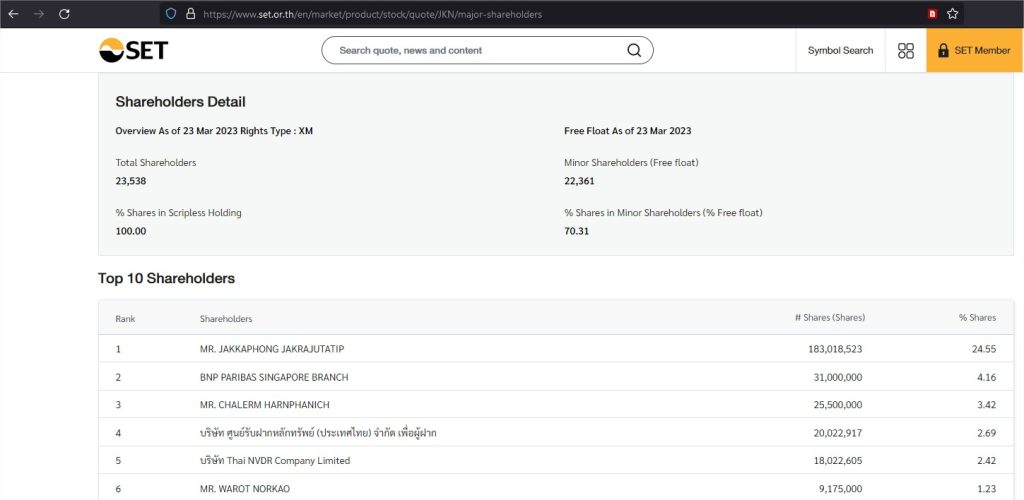Viewport: 1024px width, 500px height.
Task: Open Symbol Search
Action: point(840,50)
